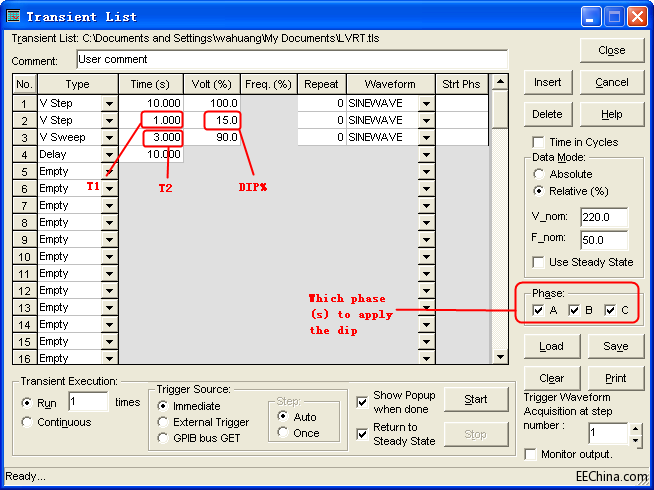Viewport: 654px width, 490px height.
Task: Open Type dropdown for row 1
Action: (109, 103)
